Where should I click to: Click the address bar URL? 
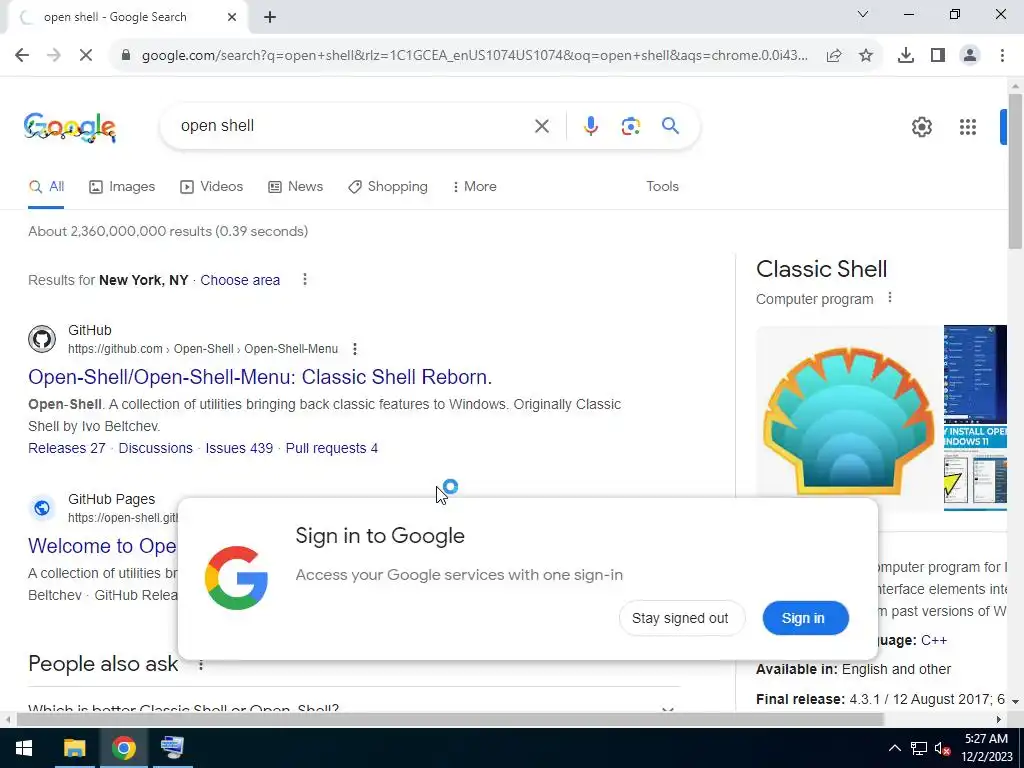475,56
